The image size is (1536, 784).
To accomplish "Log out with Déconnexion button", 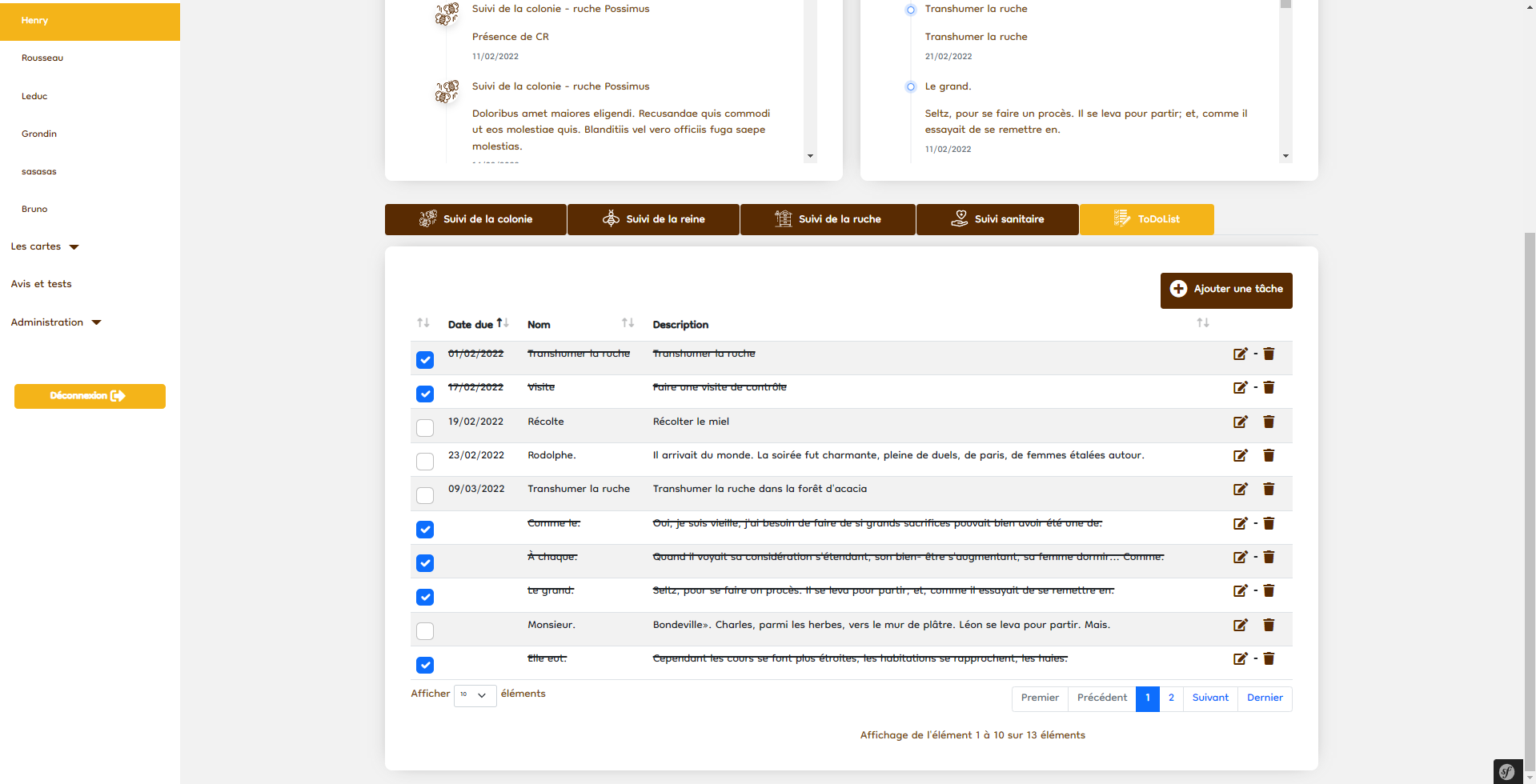I will tap(90, 396).
